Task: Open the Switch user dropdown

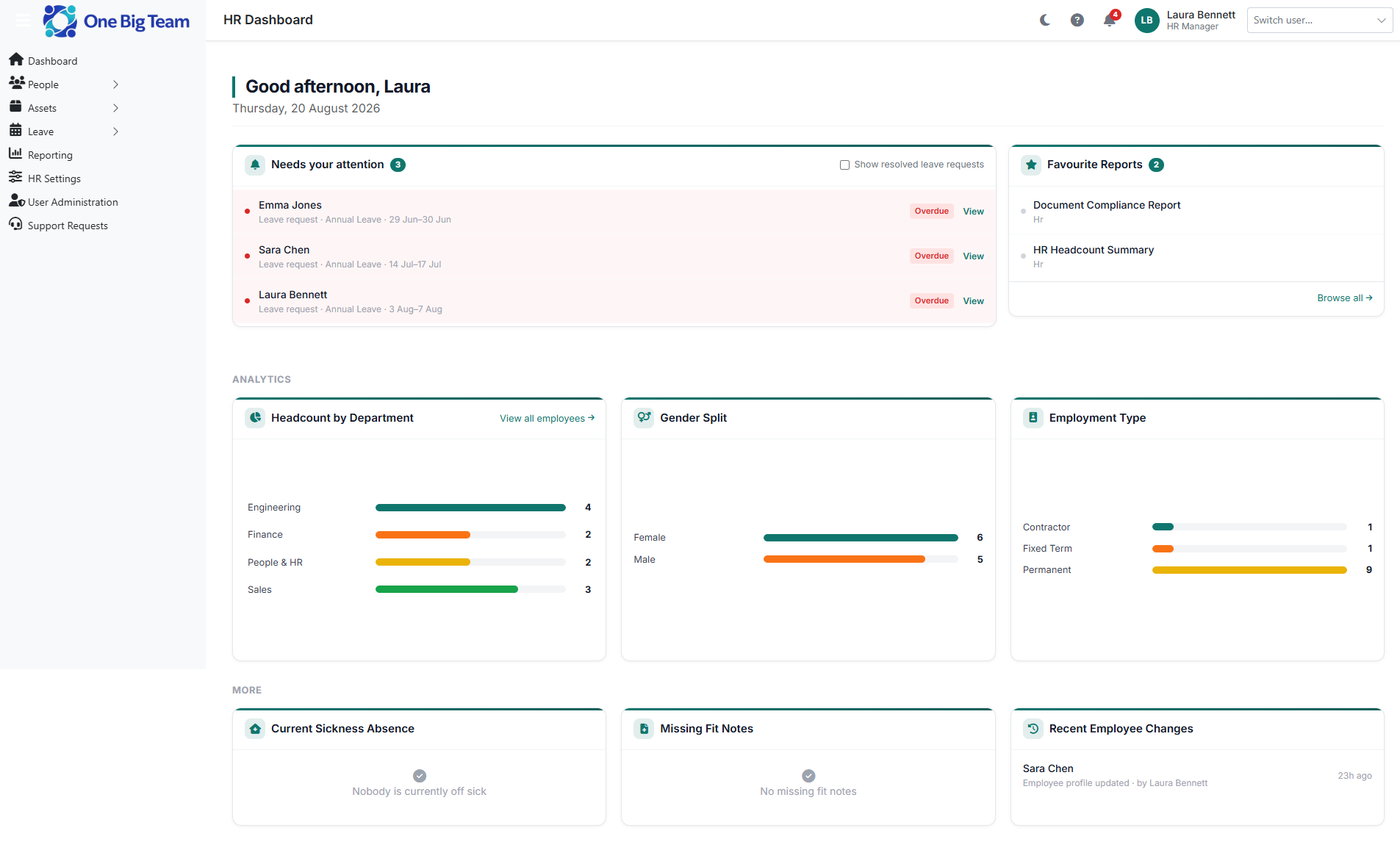Action: pos(1319,20)
